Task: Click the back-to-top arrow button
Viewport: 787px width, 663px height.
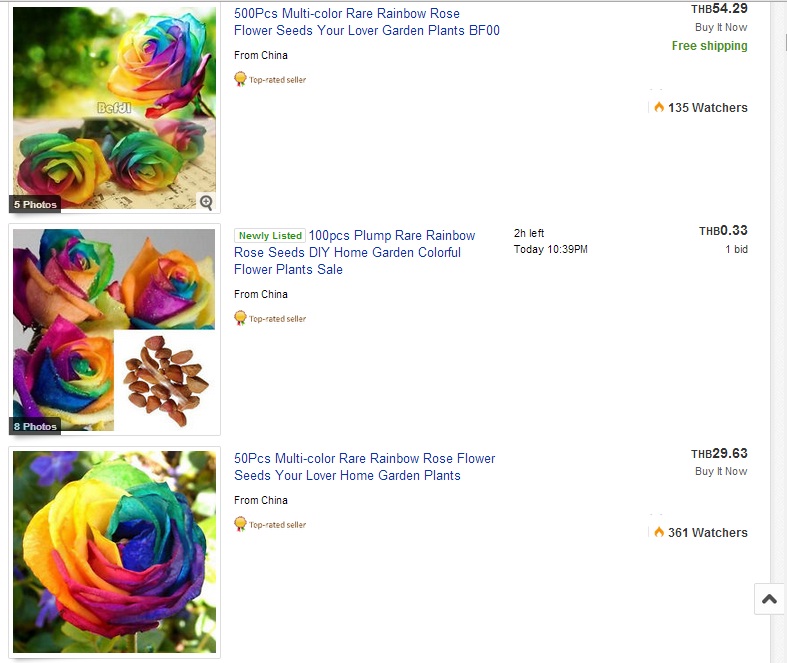Action: click(769, 599)
